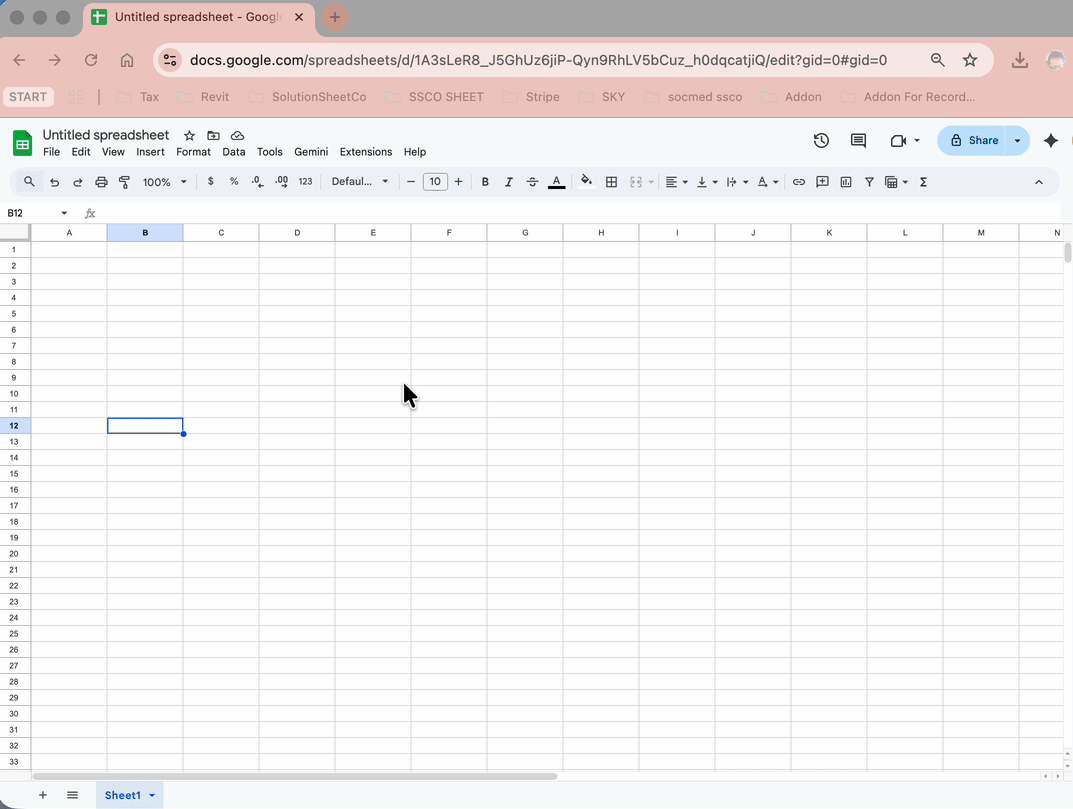Click the insert link icon
Viewport: 1073px width, 809px height.
coord(799,182)
